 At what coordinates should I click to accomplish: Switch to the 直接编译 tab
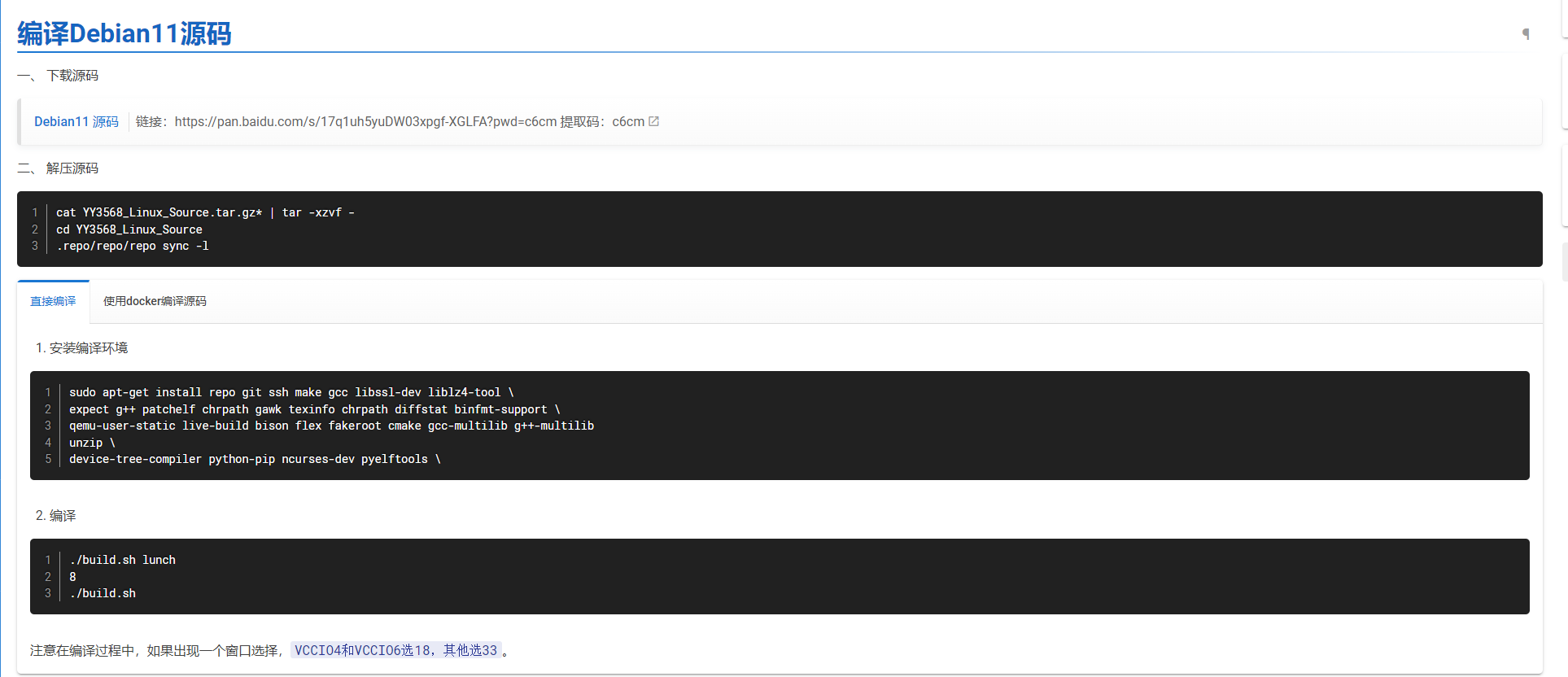53,301
